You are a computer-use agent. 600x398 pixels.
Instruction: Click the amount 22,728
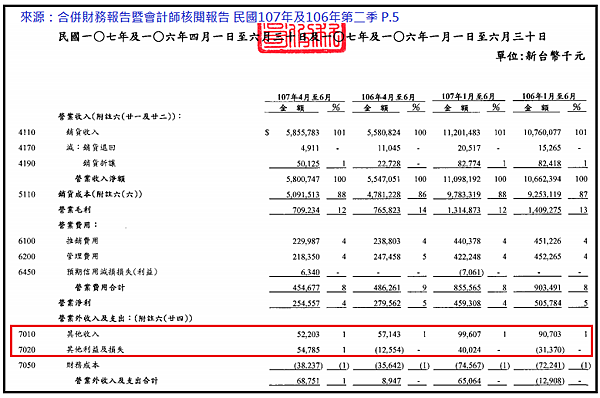point(389,164)
